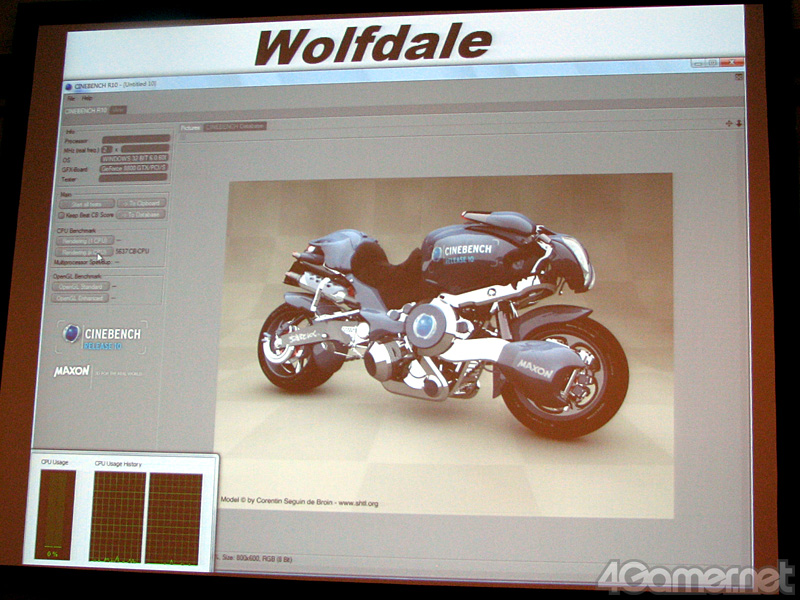This screenshot has height=600, width=800.
Task: Start the OpenGL Enhanced benchmark
Action: (x=81, y=297)
